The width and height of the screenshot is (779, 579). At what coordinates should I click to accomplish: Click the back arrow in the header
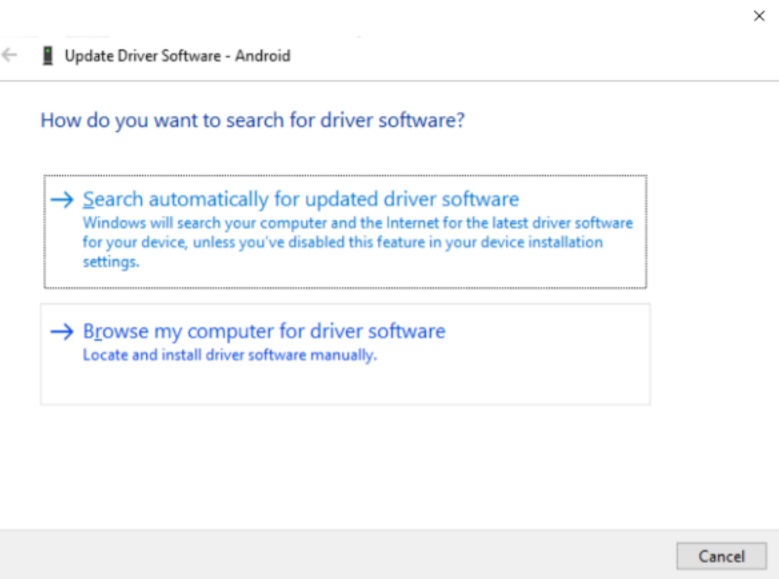click(10, 55)
